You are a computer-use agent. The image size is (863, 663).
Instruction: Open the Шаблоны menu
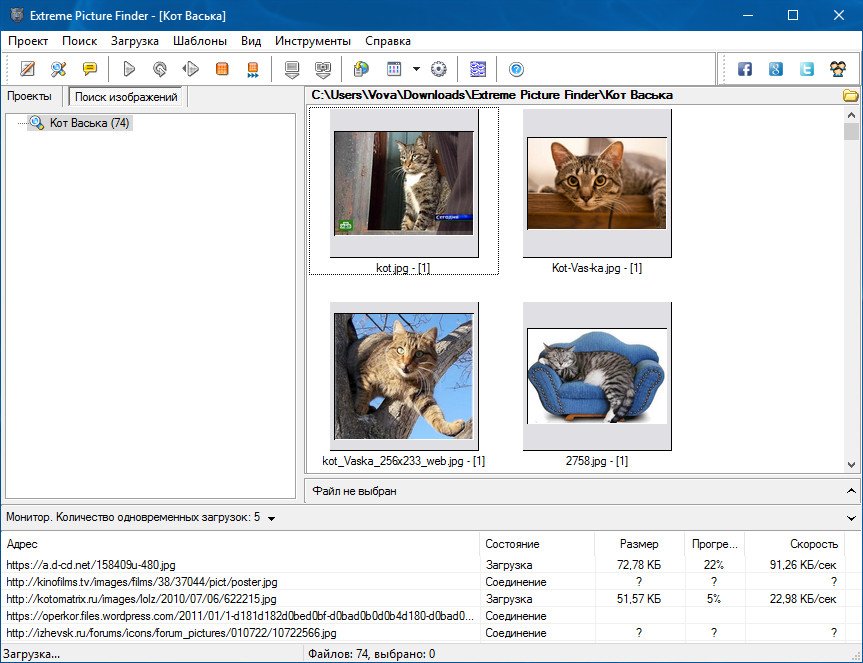click(x=200, y=41)
